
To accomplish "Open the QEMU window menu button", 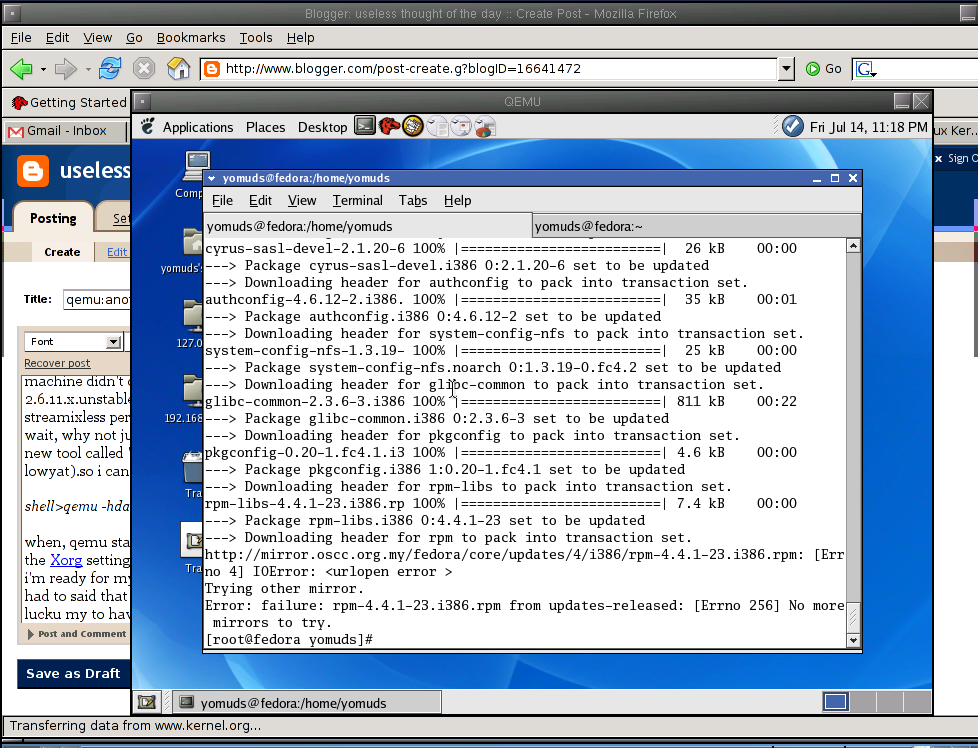I will click(143, 101).
